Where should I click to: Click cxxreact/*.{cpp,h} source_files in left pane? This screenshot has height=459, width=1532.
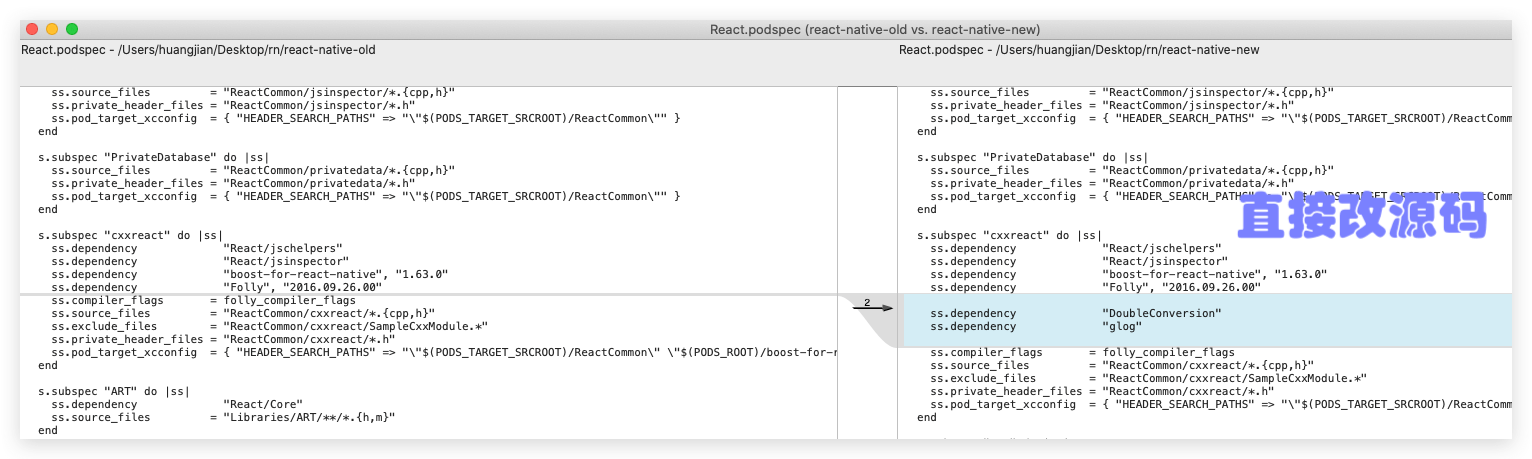tap(243, 313)
